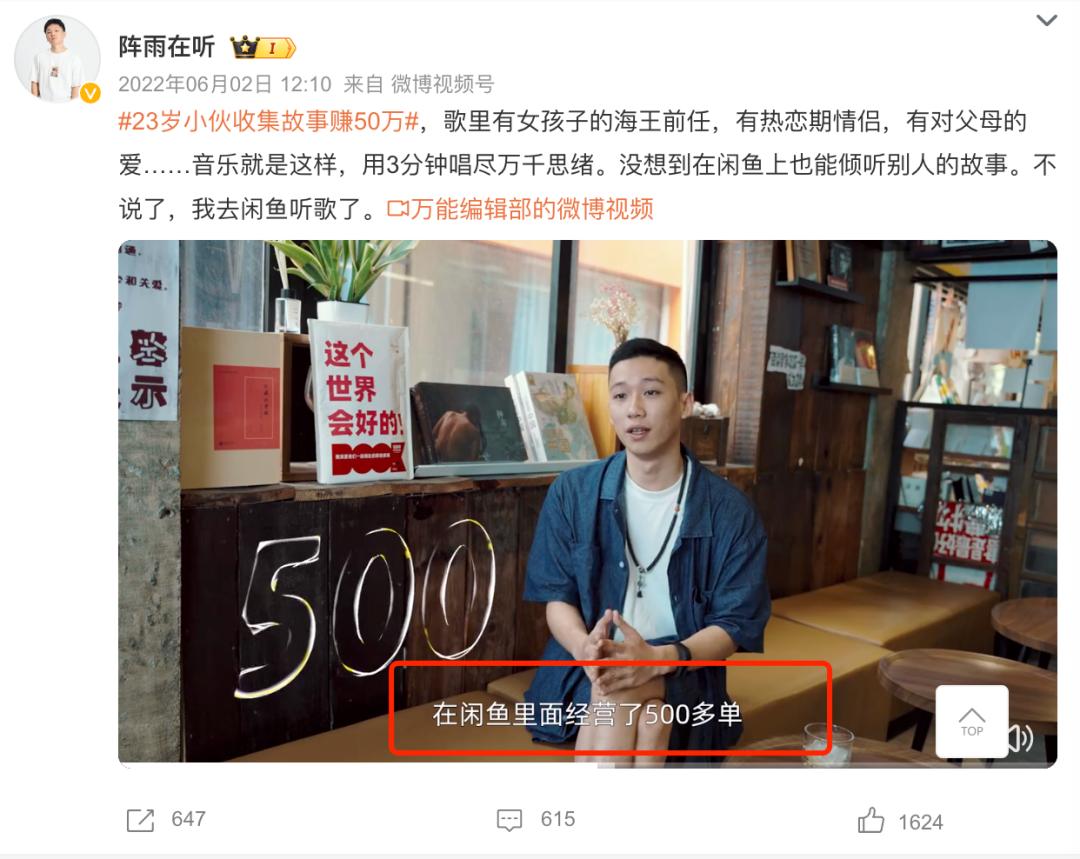
Task: Play the embedded video
Action: (588, 503)
